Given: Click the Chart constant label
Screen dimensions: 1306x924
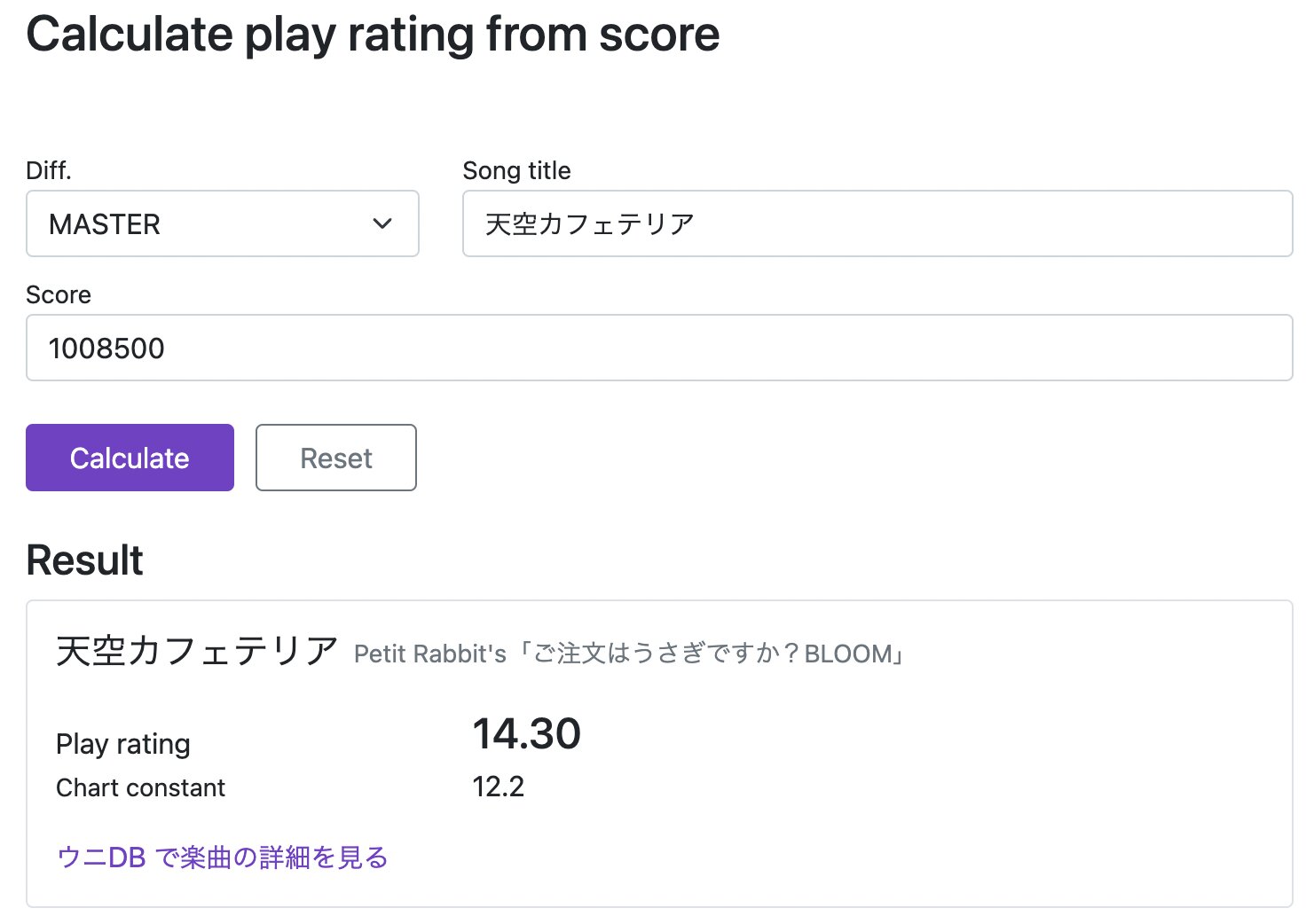Looking at the screenshot, I should tap(141, 787).
